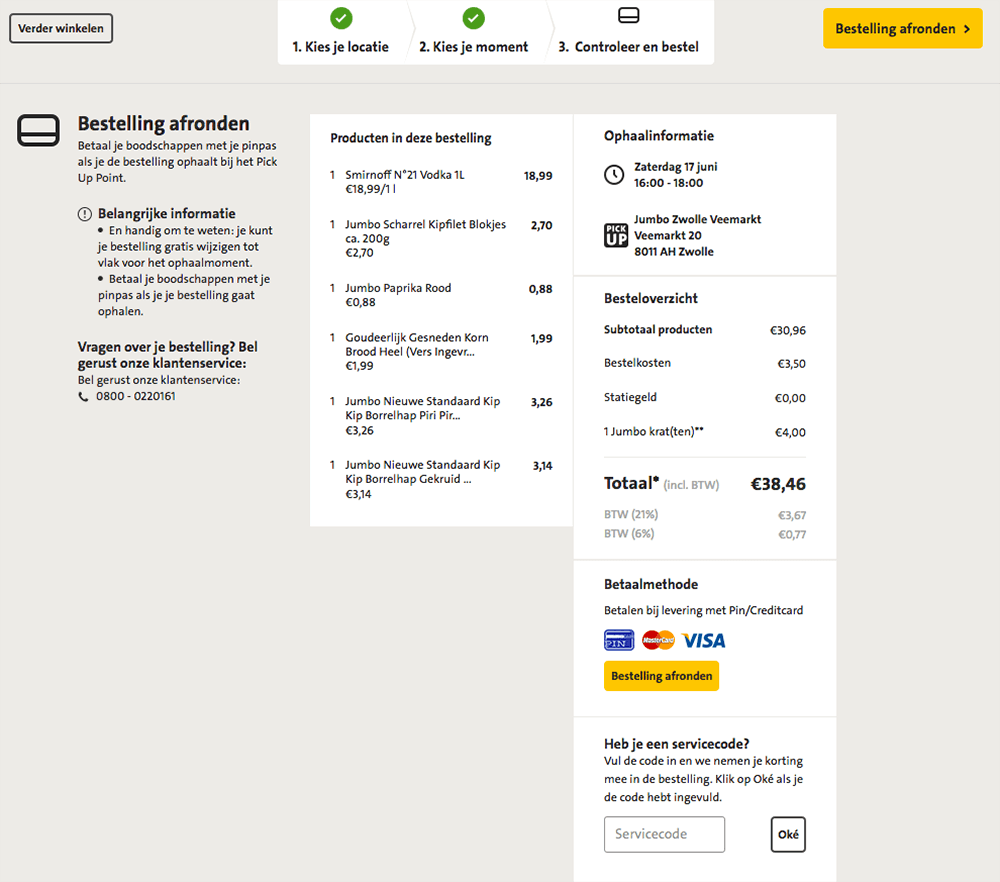Click the exclamation icon by Belangrijke informatie
This screenshot has width=1000, height=882.
85,214
